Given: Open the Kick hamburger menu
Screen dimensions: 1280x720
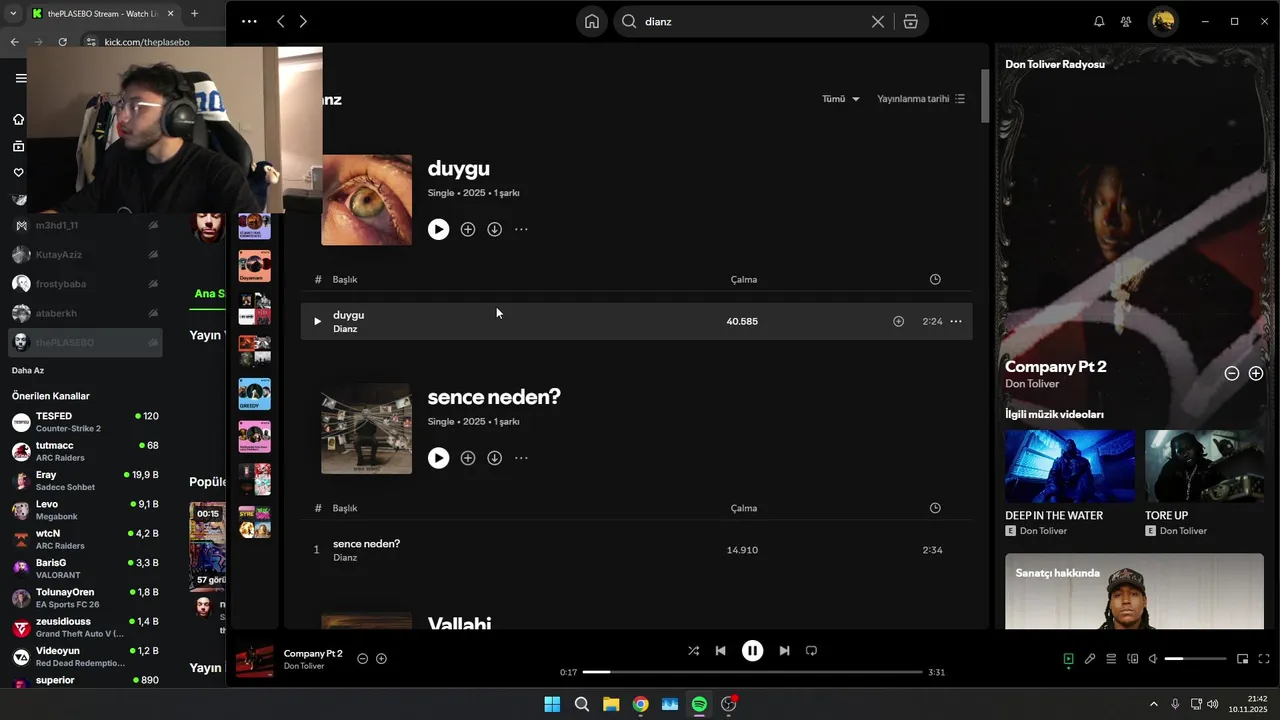Looking at the screenshot, I should pyautogui.click(x=21, y=78).
